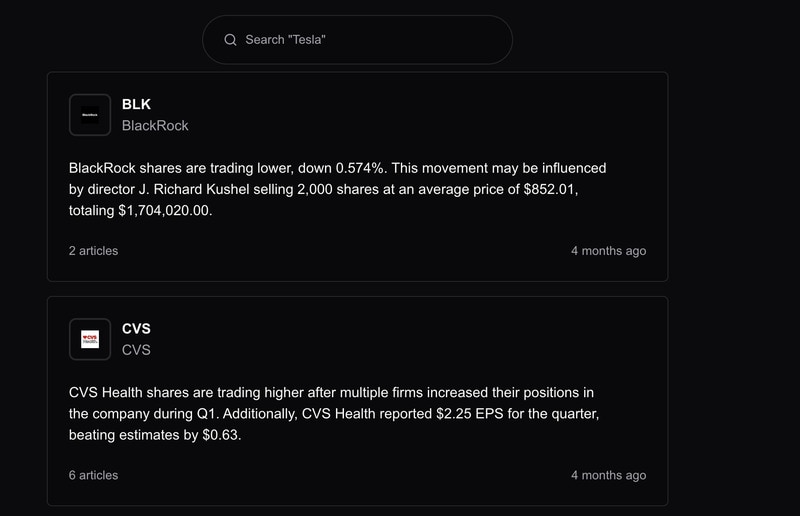Click the $1,704,020.00 total amount
The width and height of the screenshot is (800, 516).
(x=164, y=212)
